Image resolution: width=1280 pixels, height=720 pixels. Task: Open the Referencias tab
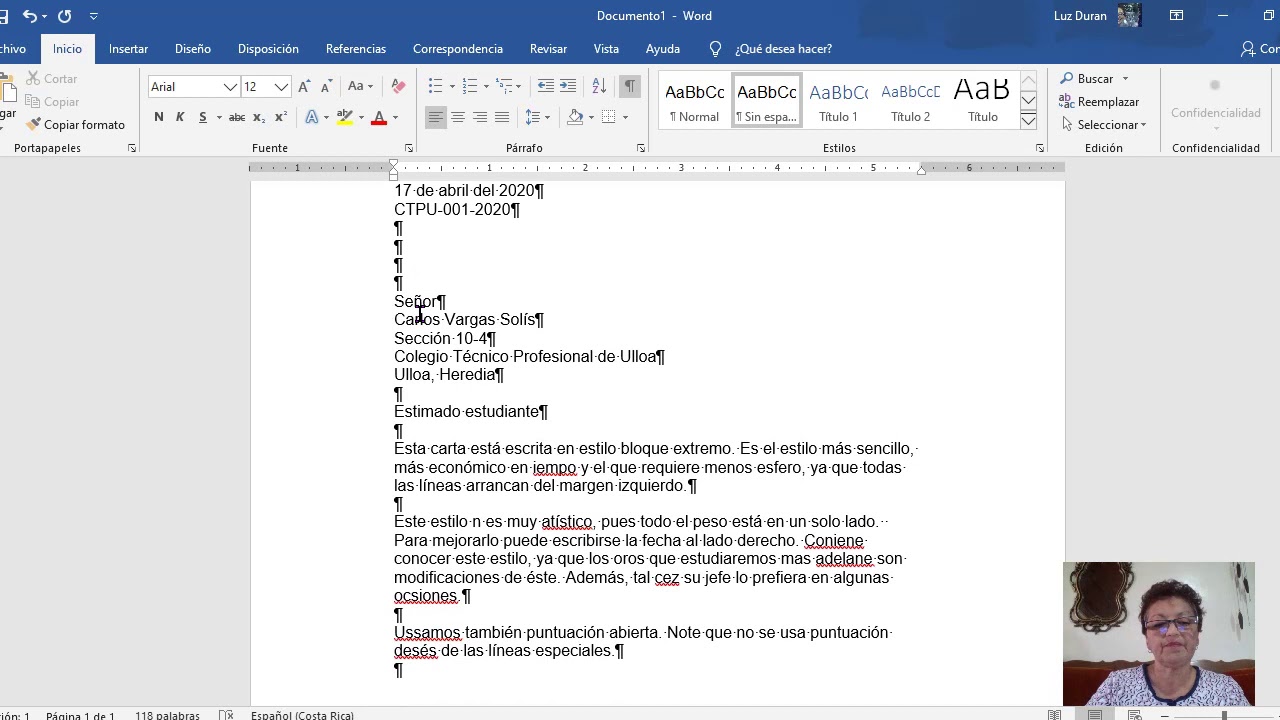click(356, 49)
